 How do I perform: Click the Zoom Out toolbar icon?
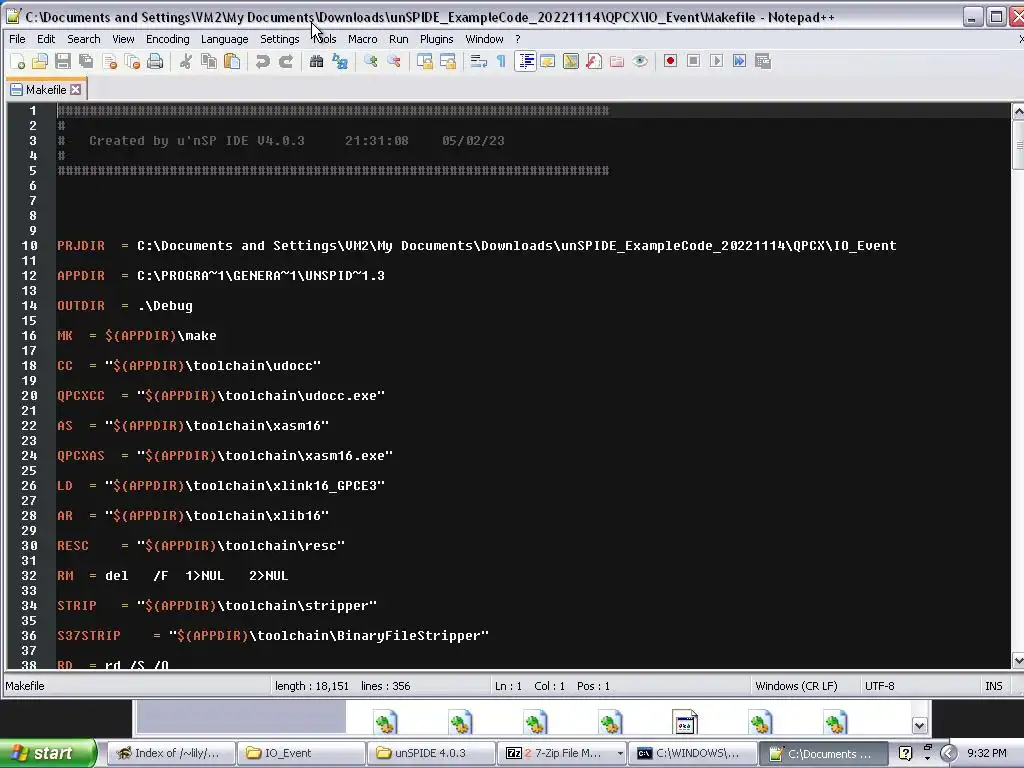click(x=394, y=61)
